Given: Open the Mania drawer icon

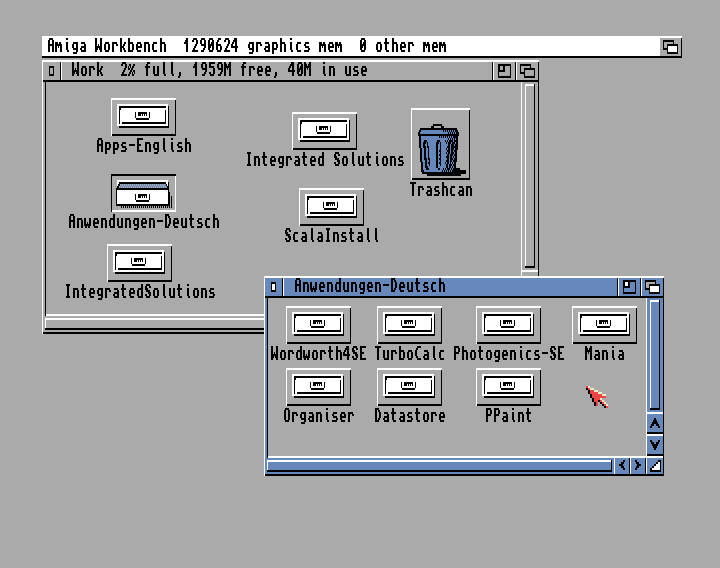Looking at the screenshot, I should coord(604,324).
